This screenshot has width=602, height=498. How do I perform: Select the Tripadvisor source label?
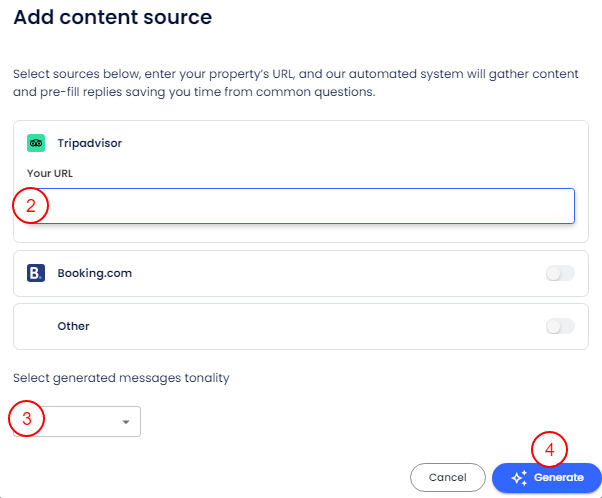[89, 143]
